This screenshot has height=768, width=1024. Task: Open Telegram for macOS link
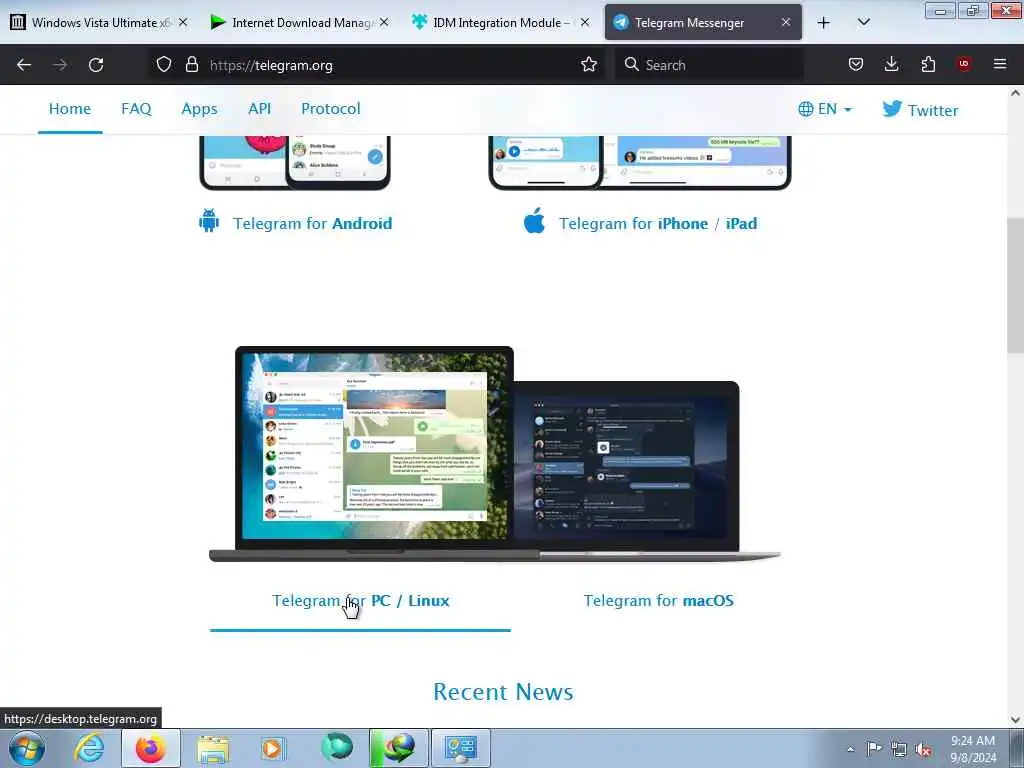pyautogui.click(x=658, y=600)
